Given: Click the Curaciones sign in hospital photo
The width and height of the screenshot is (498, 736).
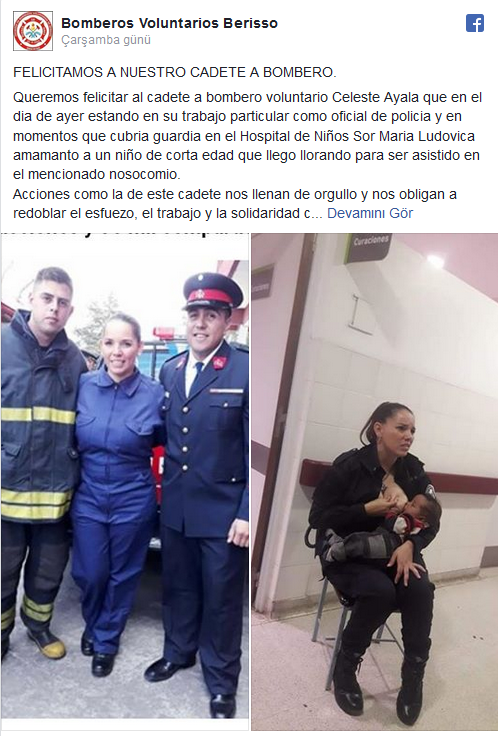Looking at the screenshot, I should (x=370, y=246).
